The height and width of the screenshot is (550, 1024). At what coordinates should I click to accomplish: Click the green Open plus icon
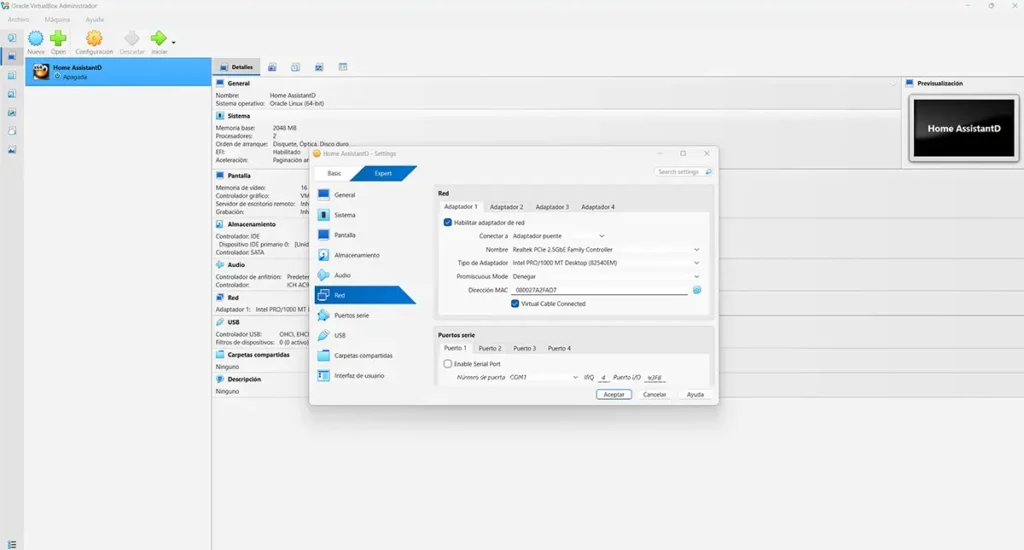pyautogui.click(x=58, y=39)
